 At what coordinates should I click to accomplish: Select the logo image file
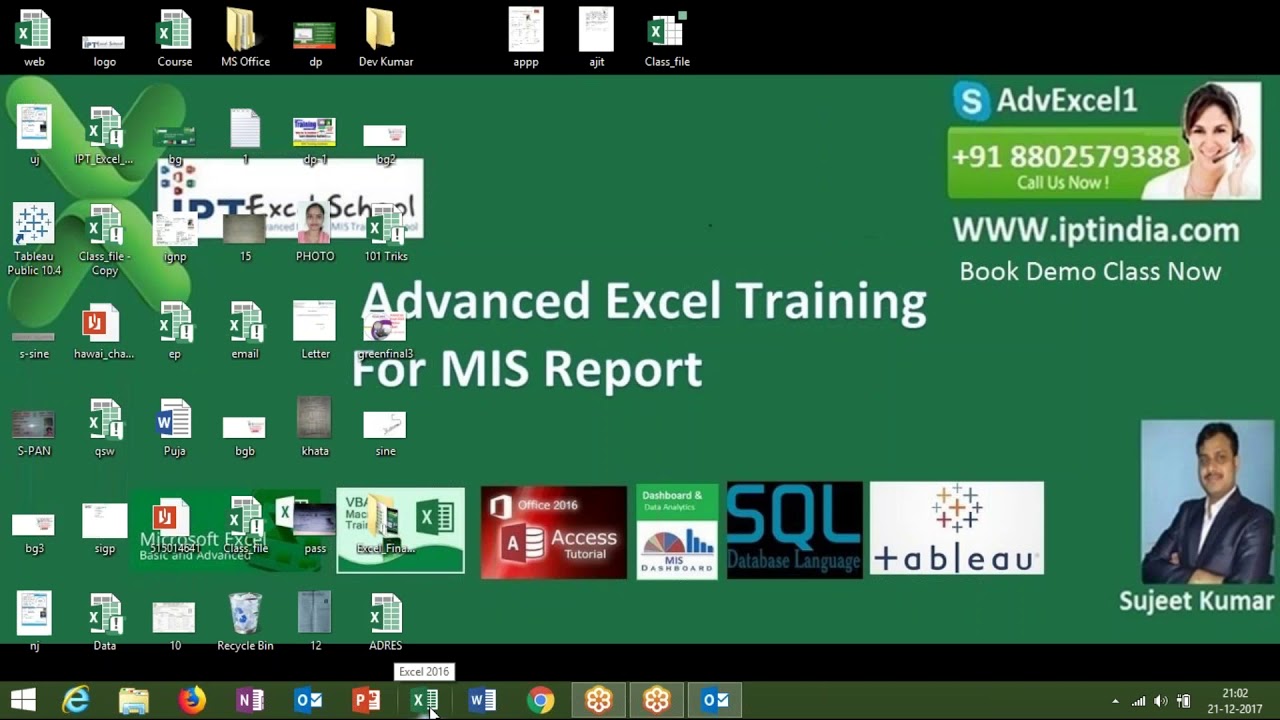tap(104, 50)
